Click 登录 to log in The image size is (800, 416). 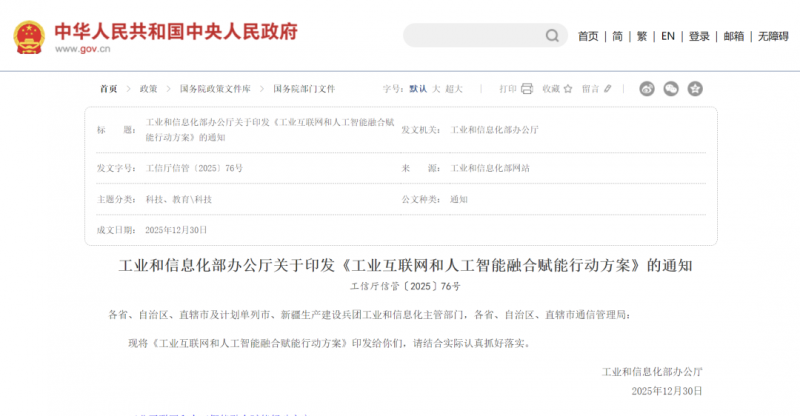pos(699,36)
